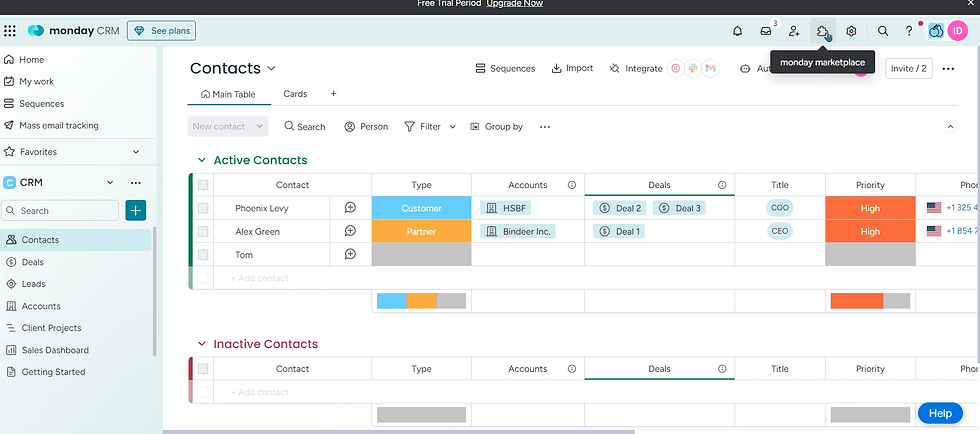Select all Active Contacts header checkbox

(x=202, y=185)
